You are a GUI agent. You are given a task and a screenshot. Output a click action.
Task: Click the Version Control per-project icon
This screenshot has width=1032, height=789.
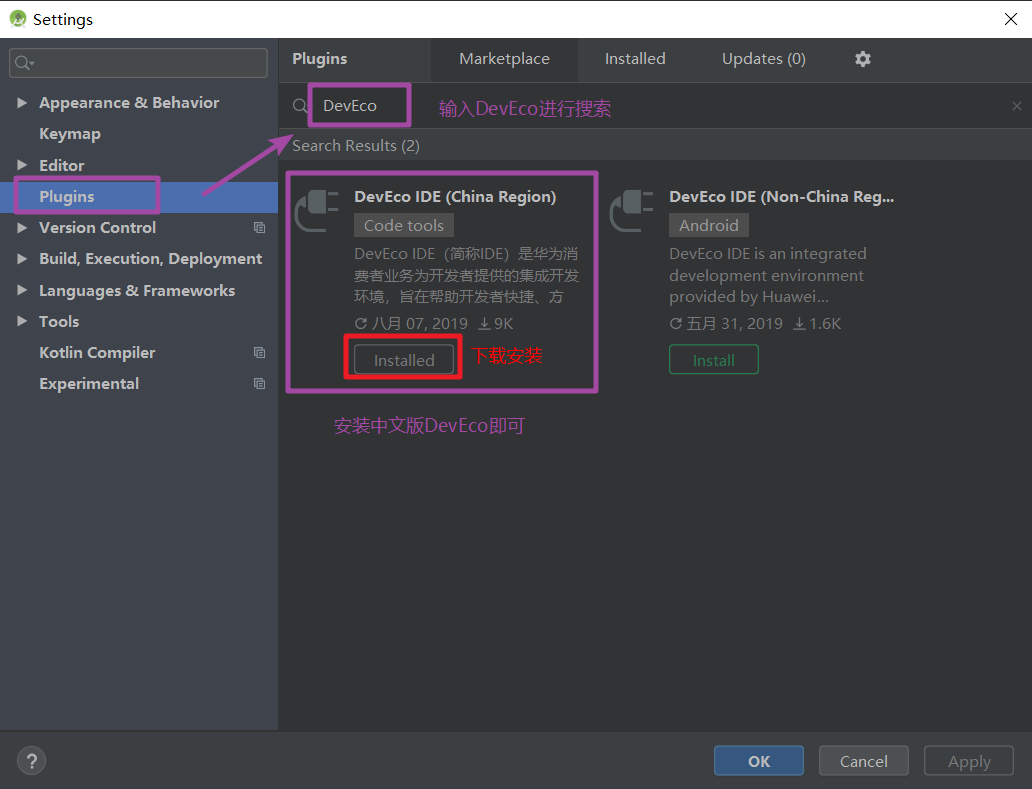point(259,228)
